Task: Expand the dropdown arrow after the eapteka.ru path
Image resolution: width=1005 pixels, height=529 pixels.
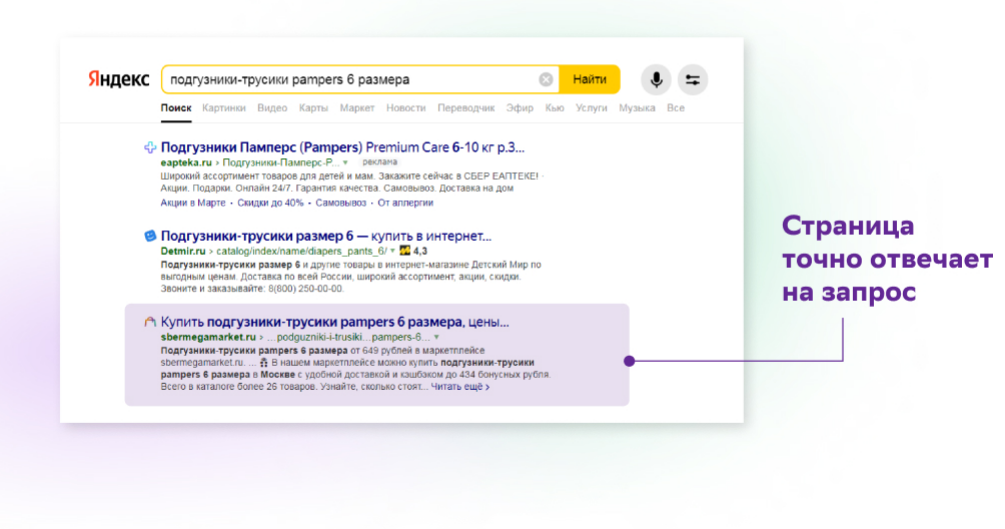Action: click(345, 163)
